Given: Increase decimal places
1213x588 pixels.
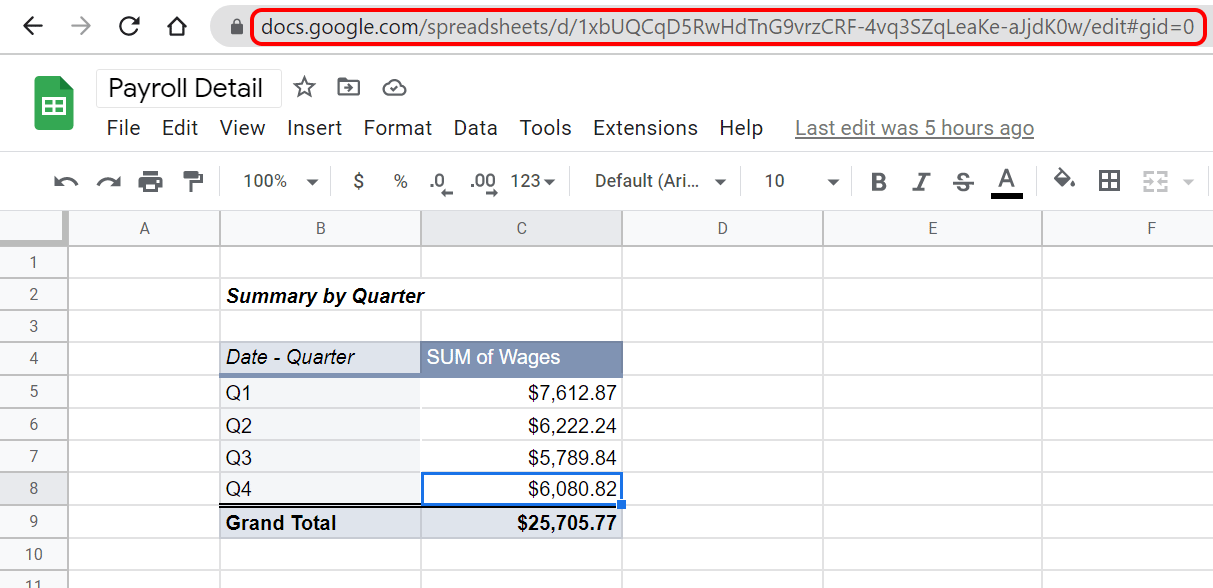Looking at the screenshot, I should point(482,181).
